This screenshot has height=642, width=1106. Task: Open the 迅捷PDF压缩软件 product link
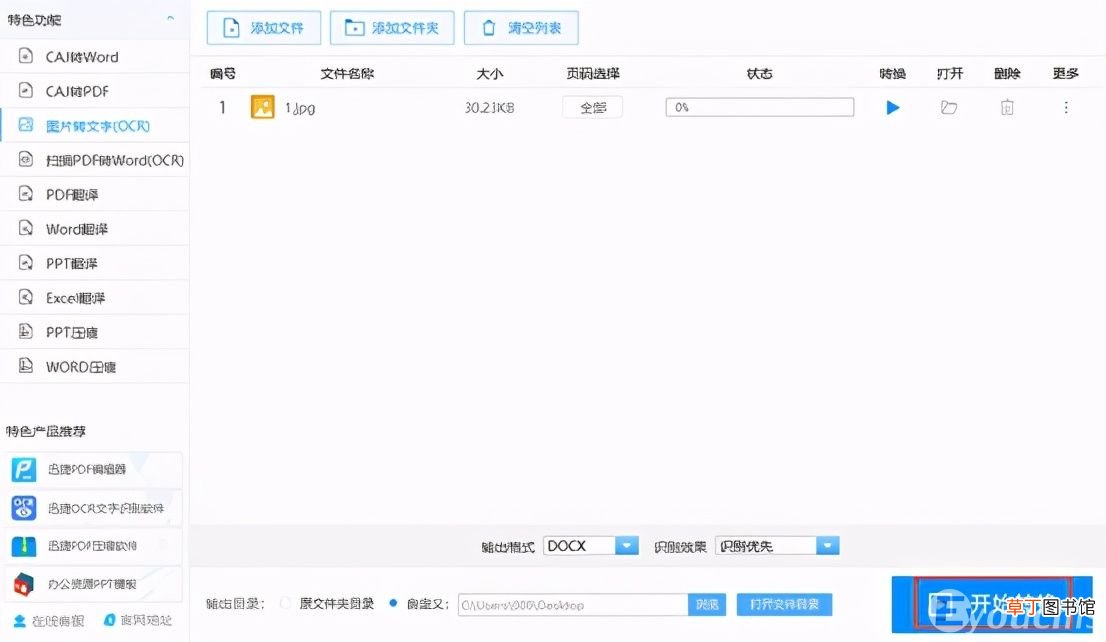point(93,546)
